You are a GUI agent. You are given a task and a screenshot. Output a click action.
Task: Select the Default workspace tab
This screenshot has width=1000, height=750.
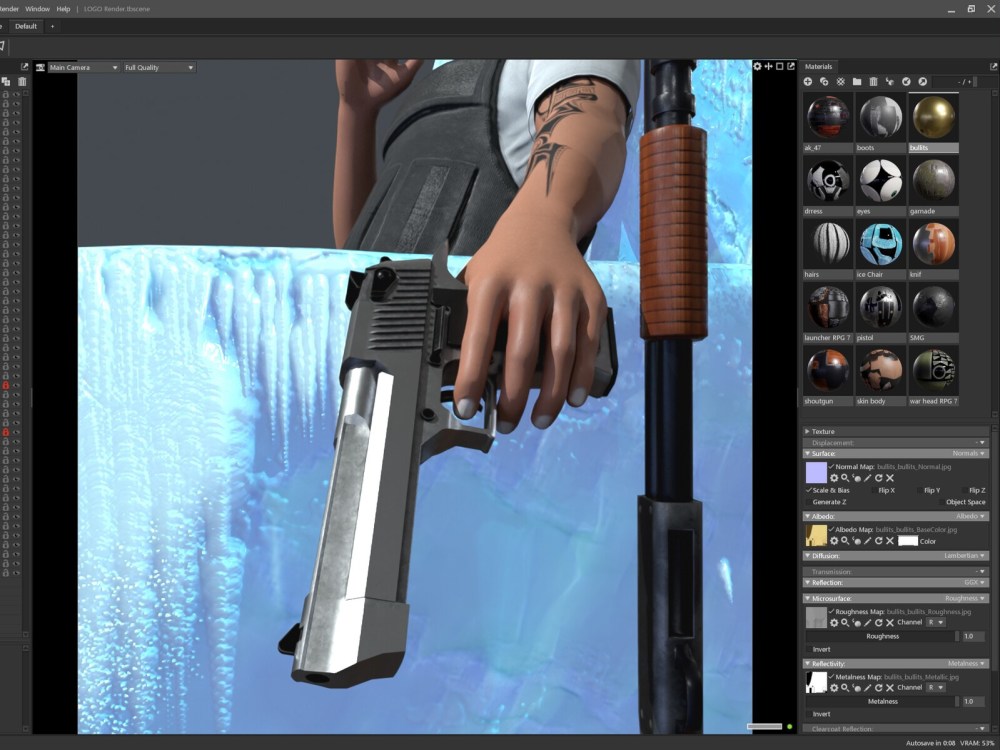(26, 26)
